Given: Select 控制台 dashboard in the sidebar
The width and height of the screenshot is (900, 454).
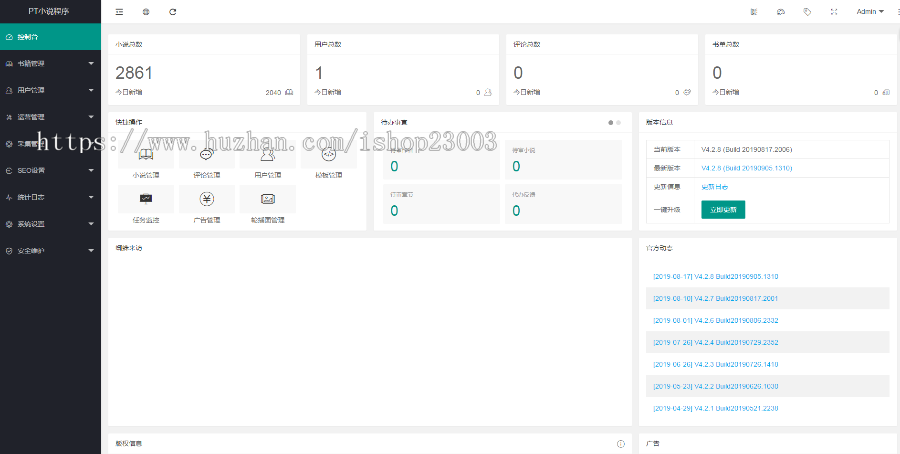Looking at the screenshot, I should (x=51, y=37).
